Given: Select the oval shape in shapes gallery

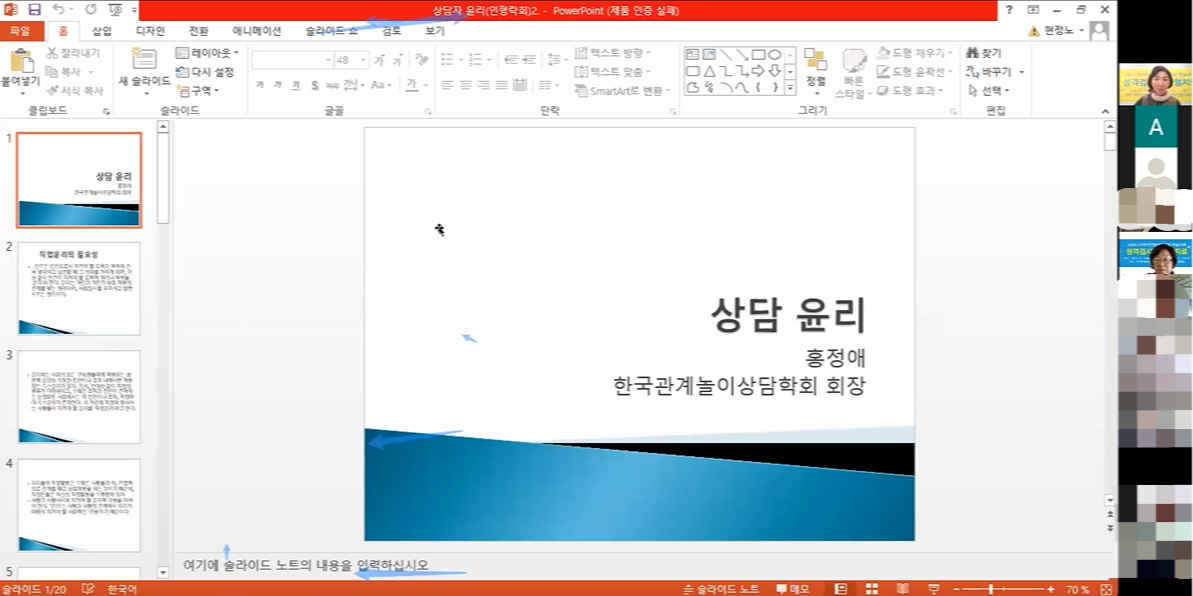Looking at the screenshot, I should coord(774,55).
